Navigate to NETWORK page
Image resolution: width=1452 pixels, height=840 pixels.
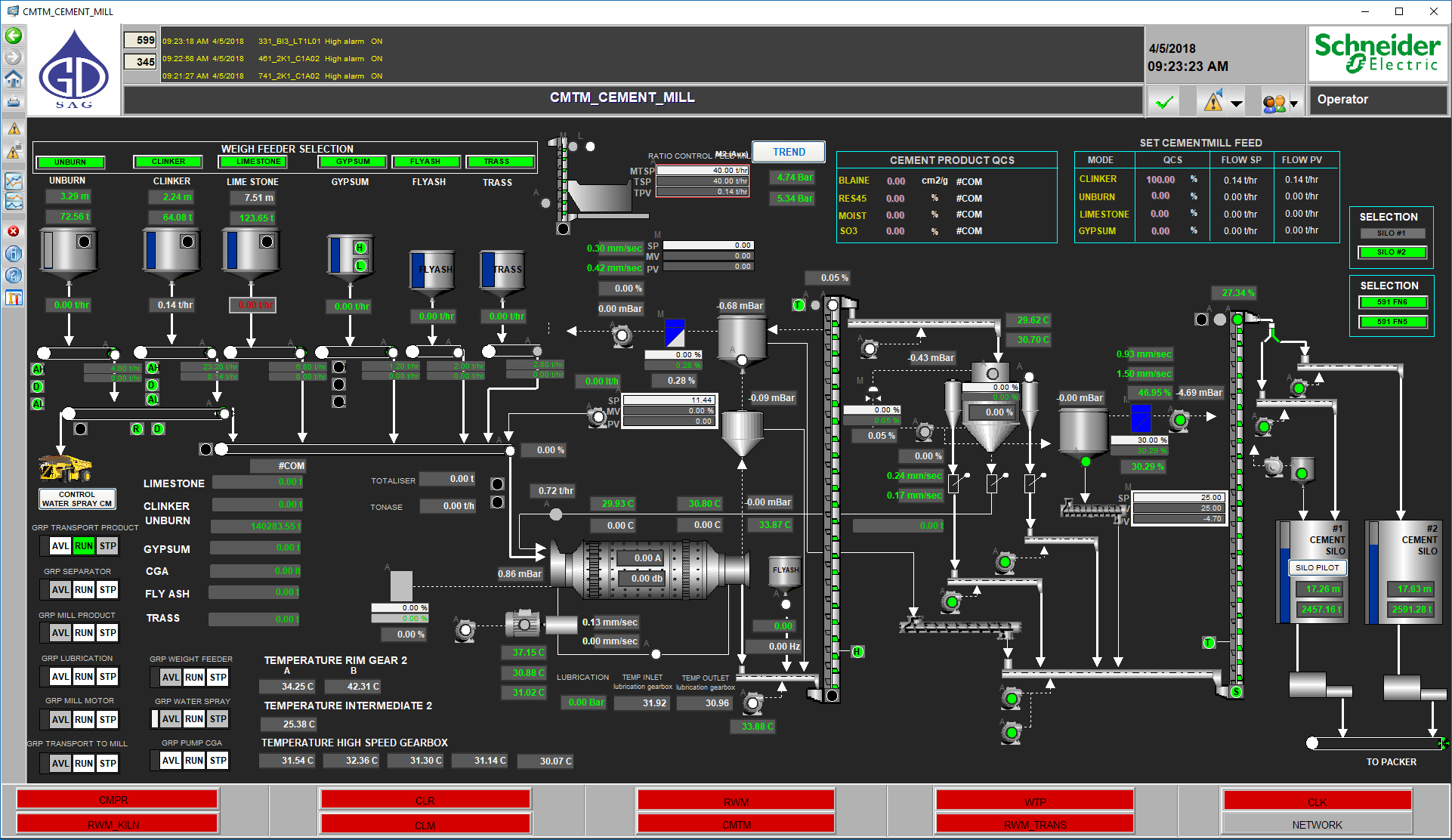[1317, 824]
